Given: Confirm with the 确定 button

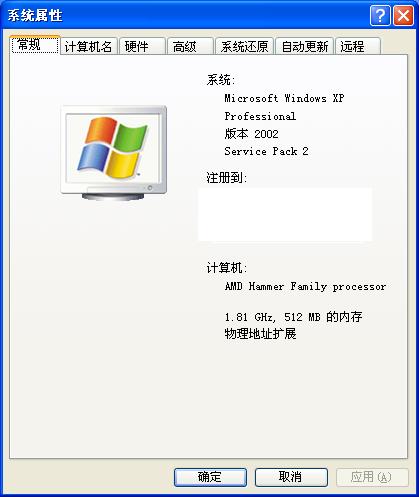Looking at the screenshot, I should click(x=210, y=477).
